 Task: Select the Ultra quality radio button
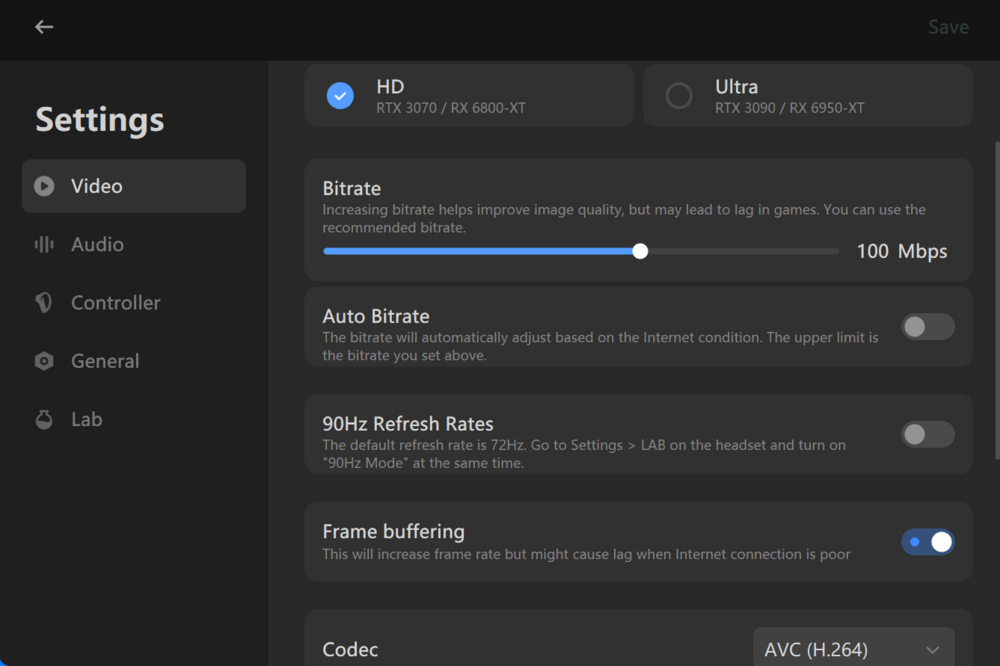coord(679,96)
